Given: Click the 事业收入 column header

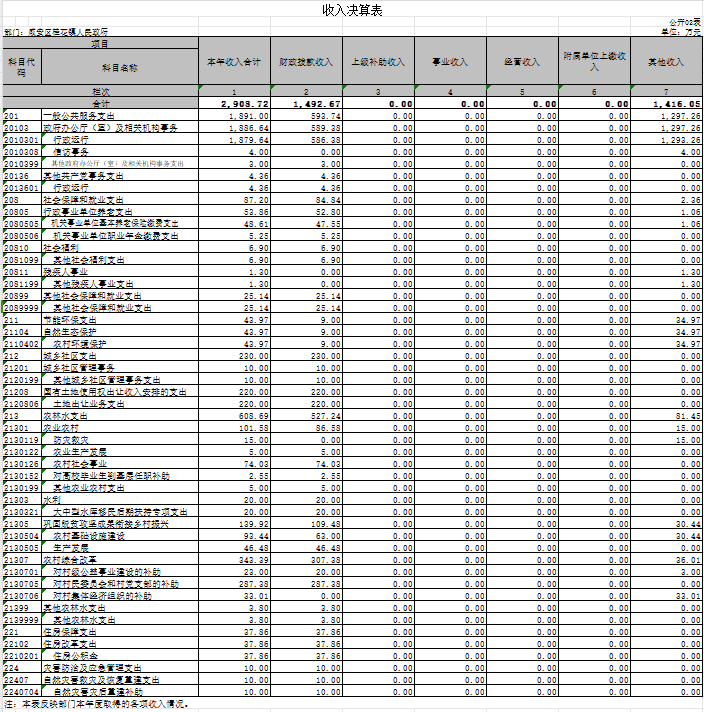Looking at the screenshot, I should pos(450,61).
